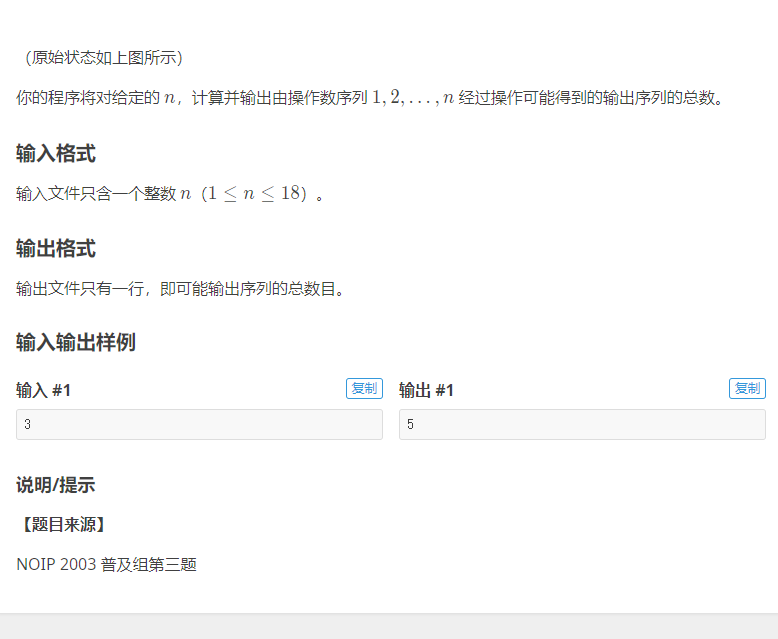Click the 输出格式 heading
This screenshot has height=639, width=778.
tap(56, 249)
